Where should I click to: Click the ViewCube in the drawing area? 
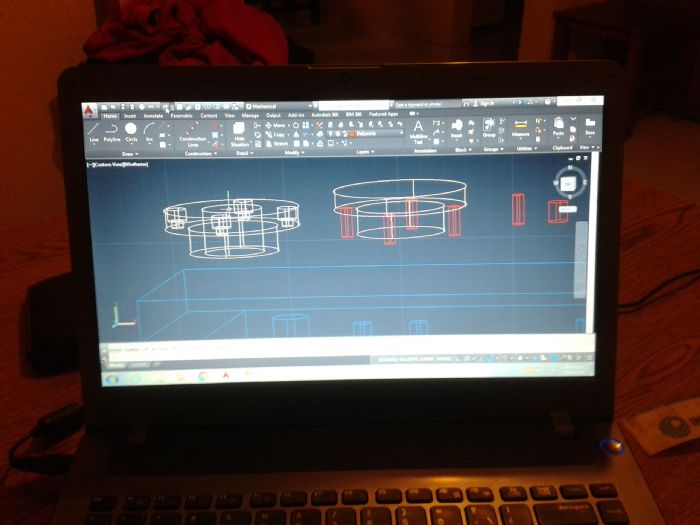coord(569,182)
